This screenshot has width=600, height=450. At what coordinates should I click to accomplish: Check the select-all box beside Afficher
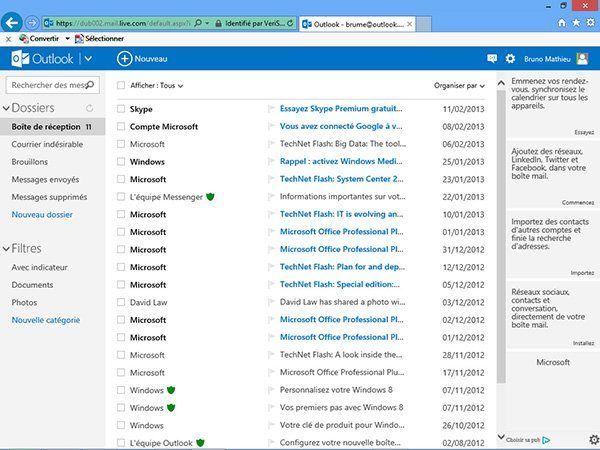point(121,86)
